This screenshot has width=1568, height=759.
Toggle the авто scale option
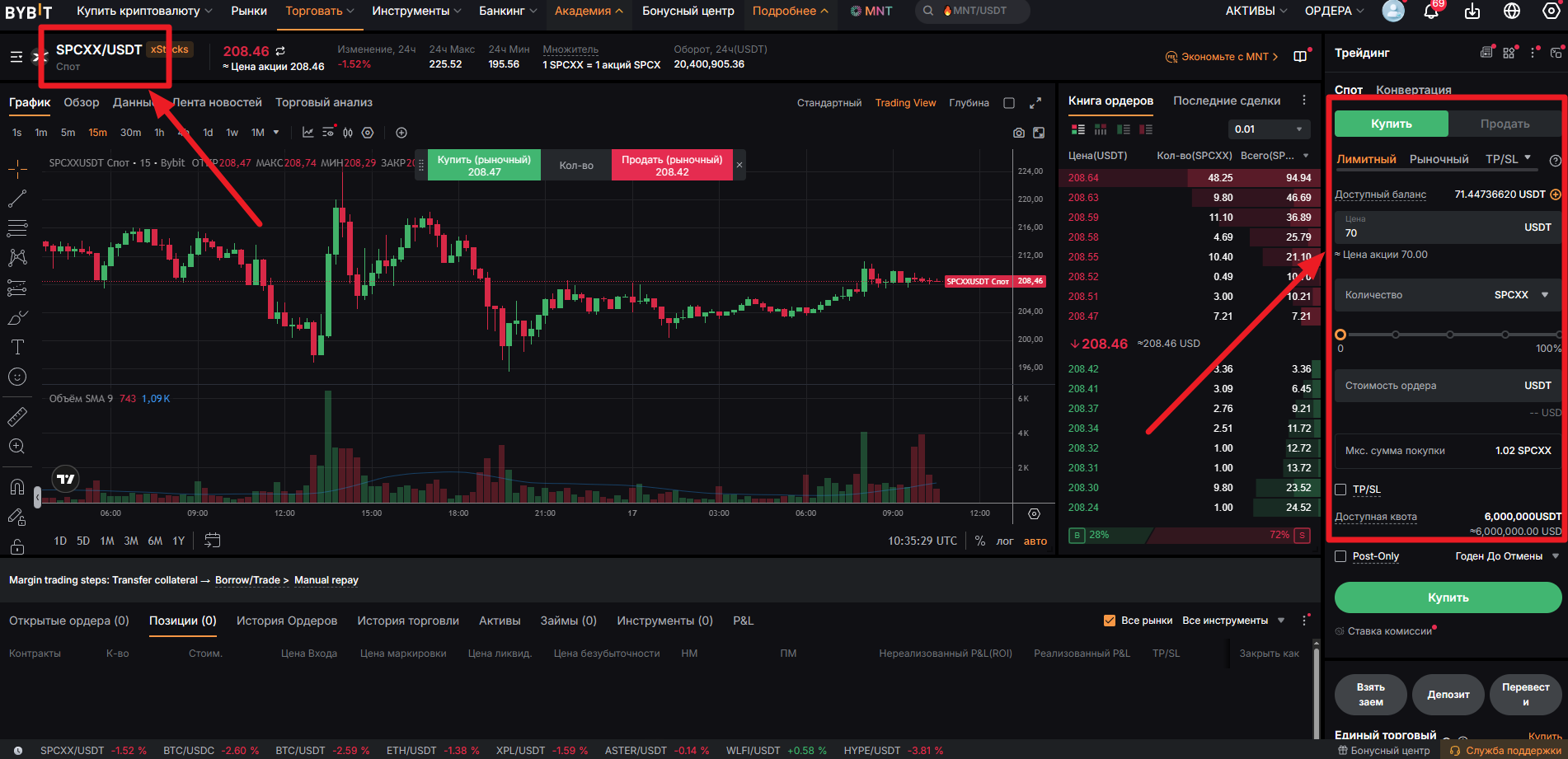point(1035,541)
